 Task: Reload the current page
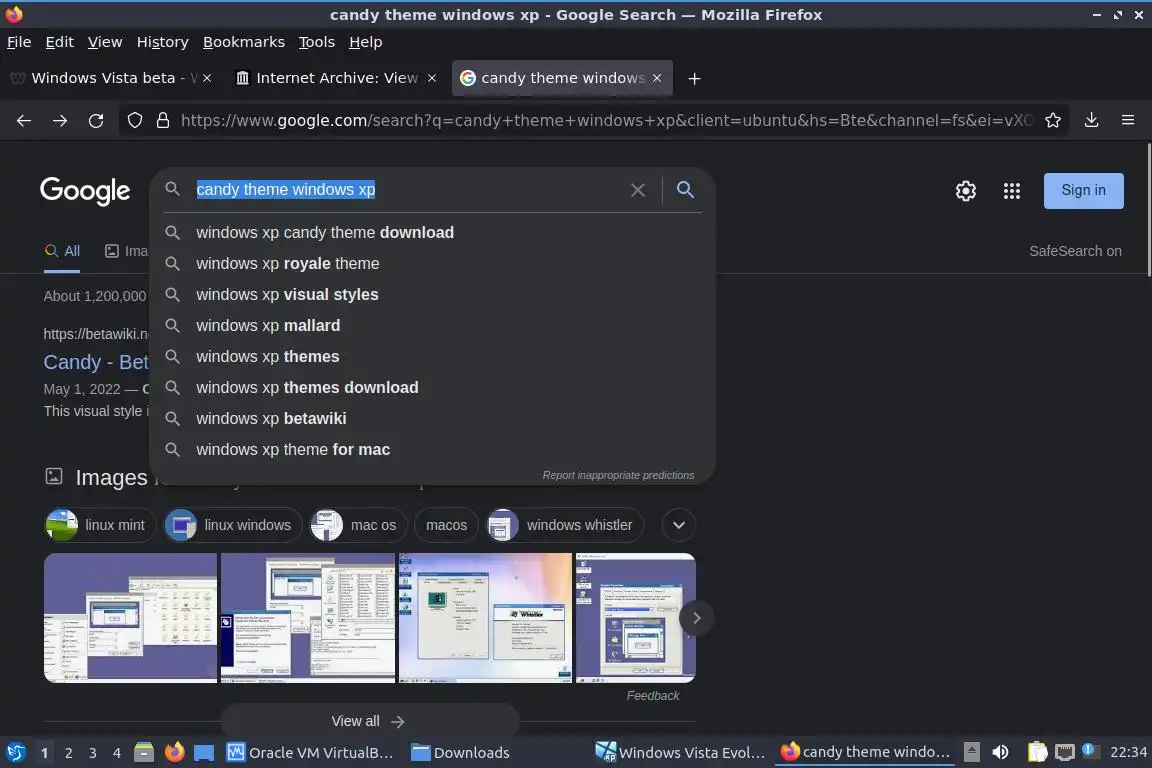96,121
